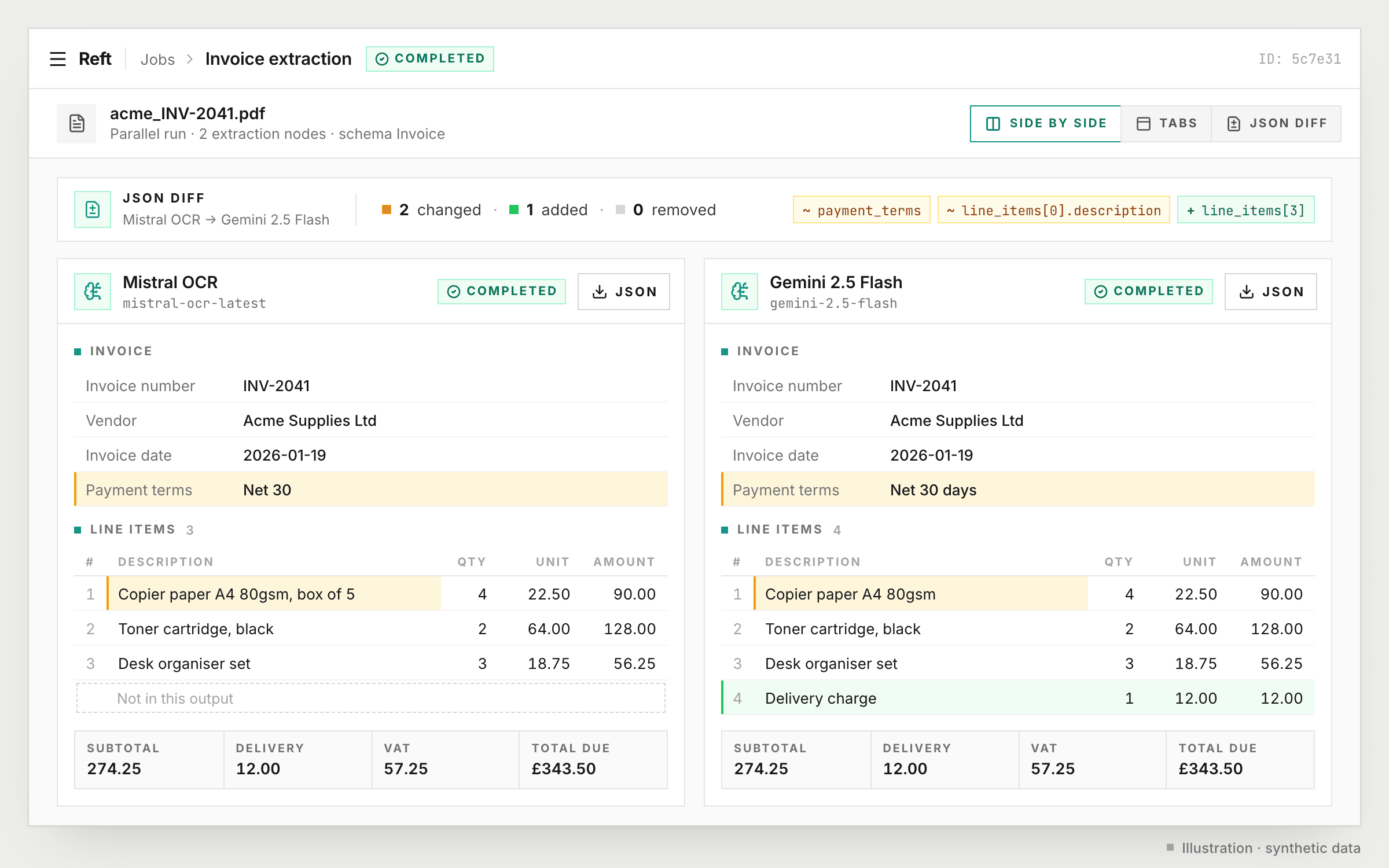Image resolution: width=1389 pixels, height=868 pixels.
Task: Click the orange changed color marker
Action: (x=387, y=209)
